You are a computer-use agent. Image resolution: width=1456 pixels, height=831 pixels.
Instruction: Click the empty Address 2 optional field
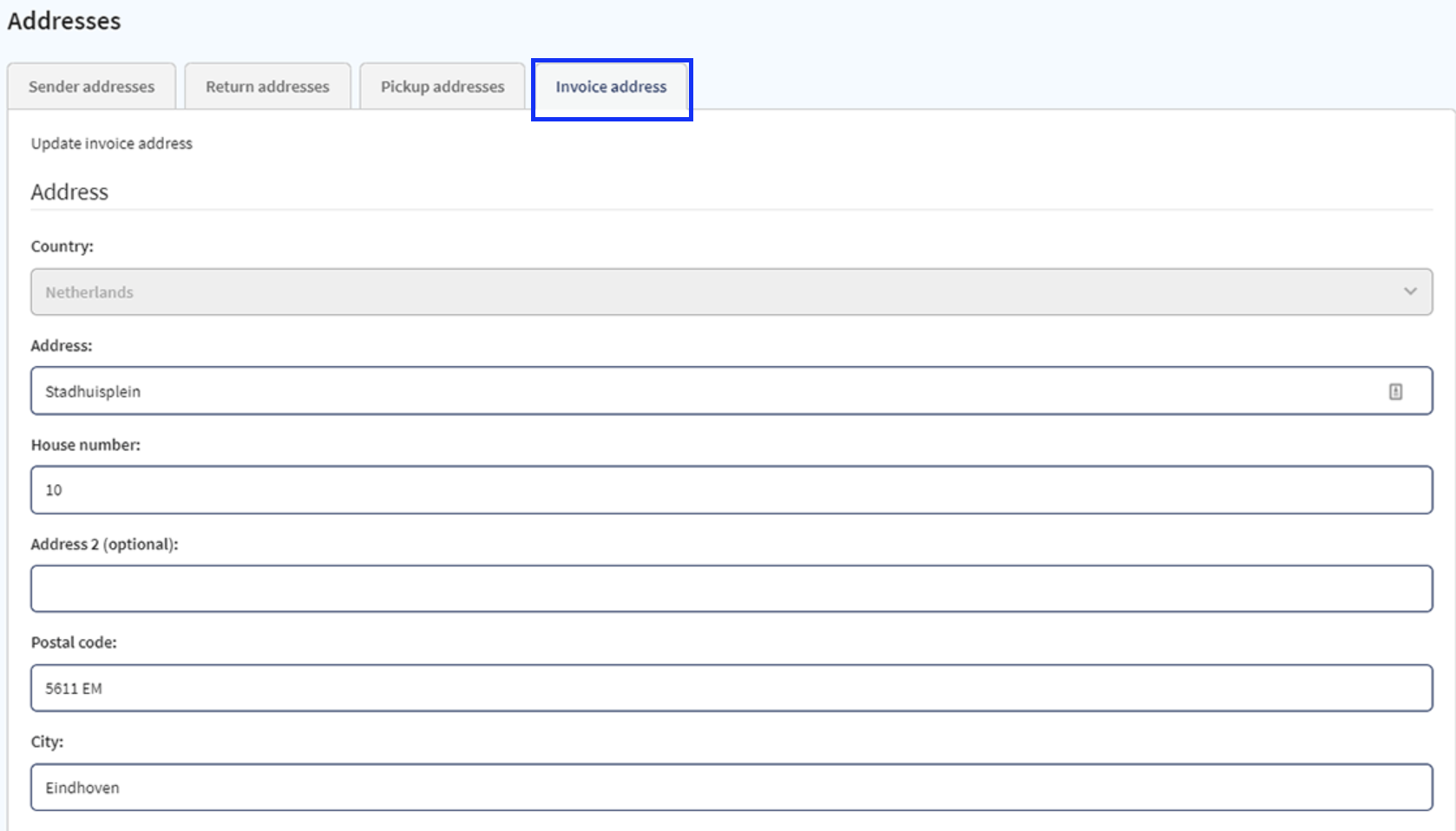click(731, 589)
